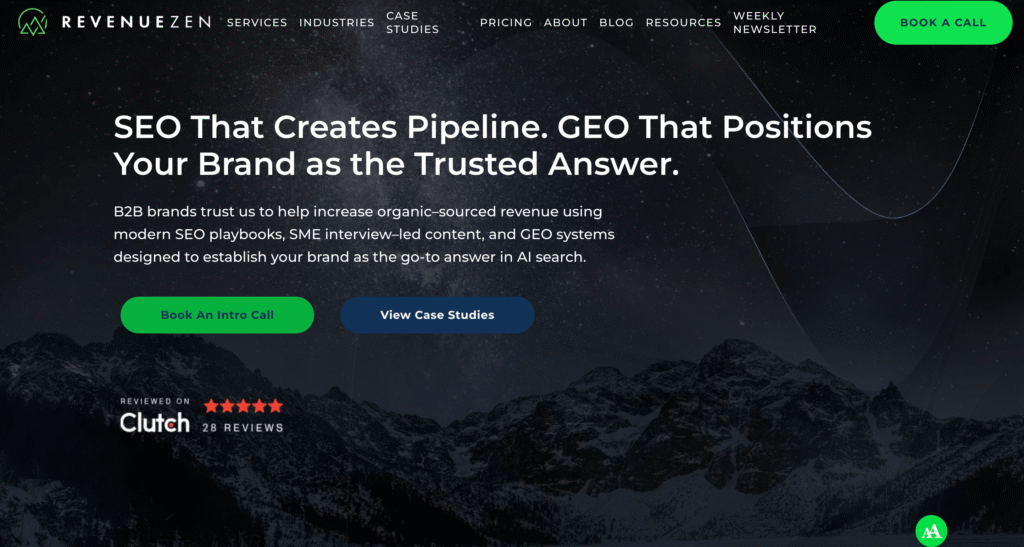This screenshot has height=547, width=1024.
Task: Click Book An Intro Call button
Action: pos(217,315)
